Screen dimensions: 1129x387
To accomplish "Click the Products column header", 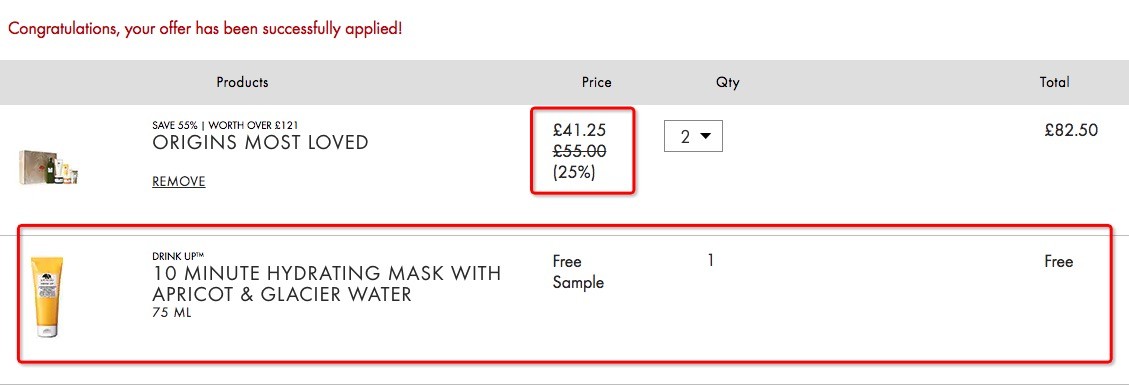I will 242,82.
